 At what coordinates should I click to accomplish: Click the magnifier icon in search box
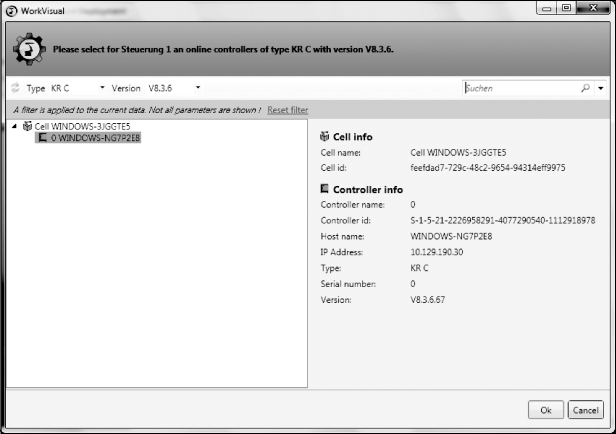tap(585, 88)
